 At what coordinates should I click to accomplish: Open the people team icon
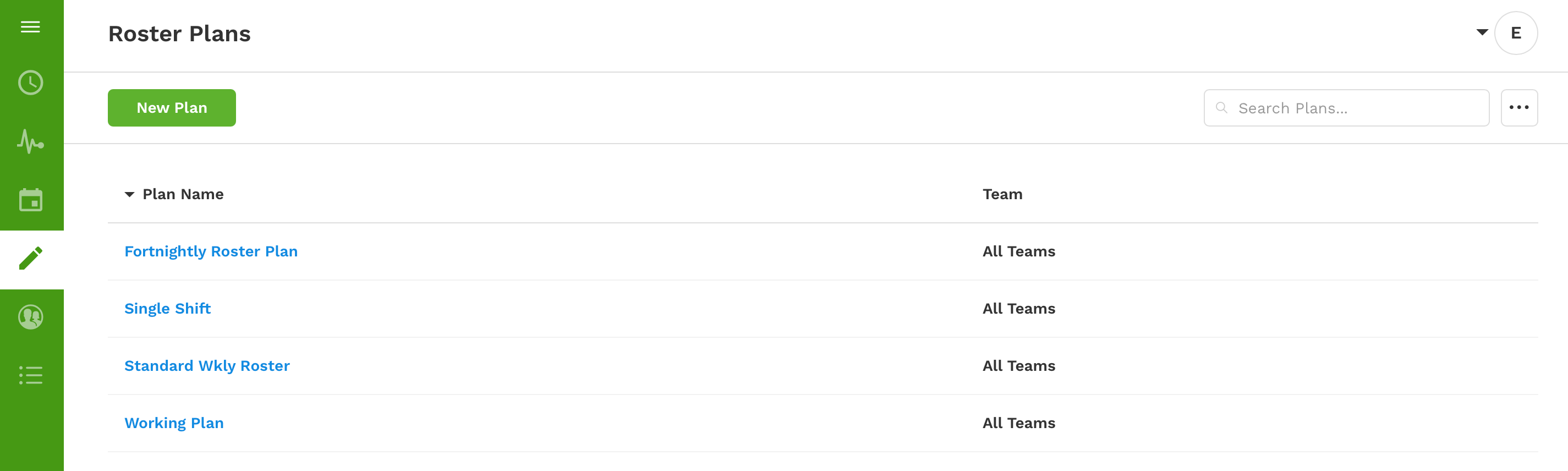click(x=30, y=316)
